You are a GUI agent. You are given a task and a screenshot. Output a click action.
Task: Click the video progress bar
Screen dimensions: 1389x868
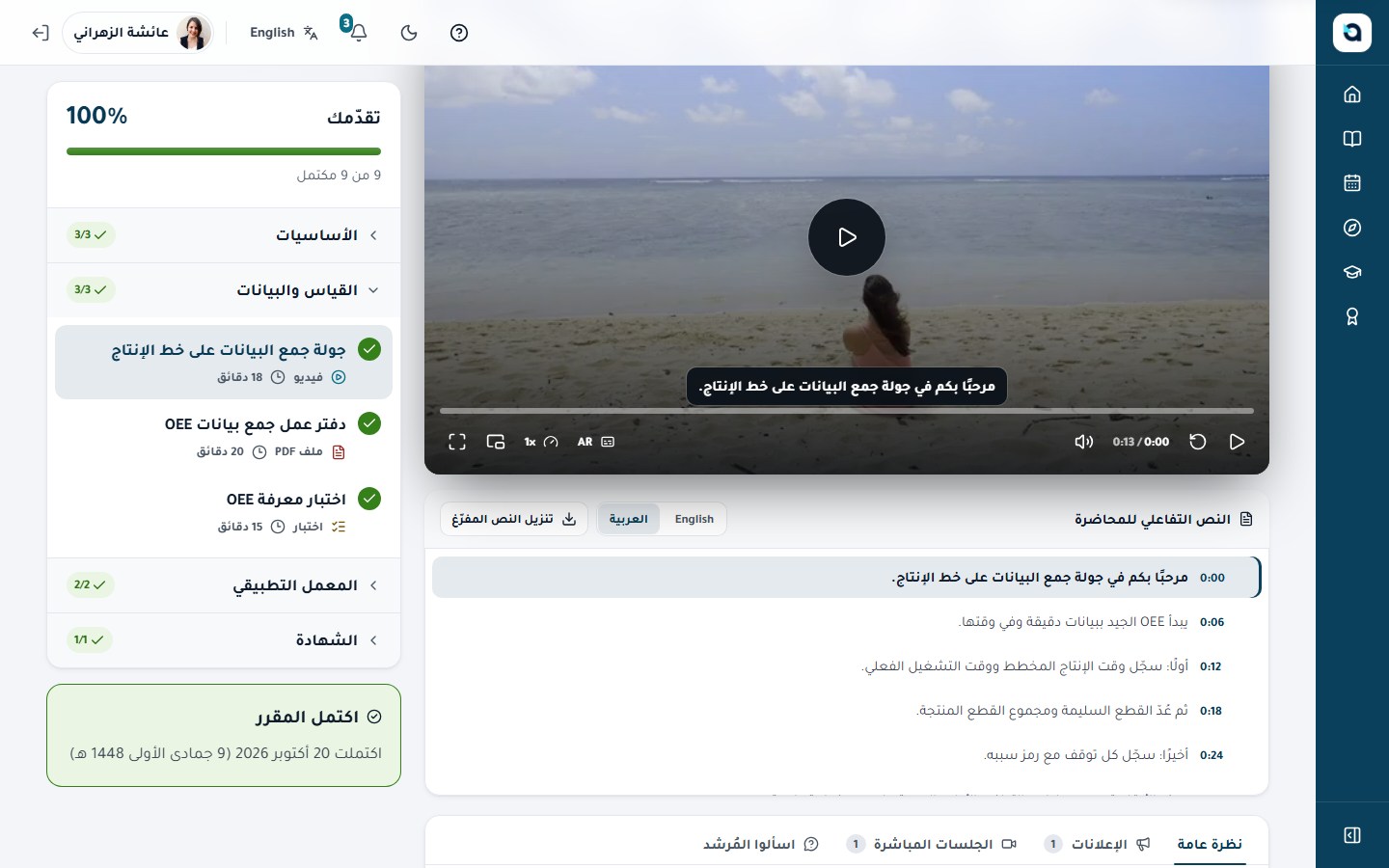[x=847, y=411]
